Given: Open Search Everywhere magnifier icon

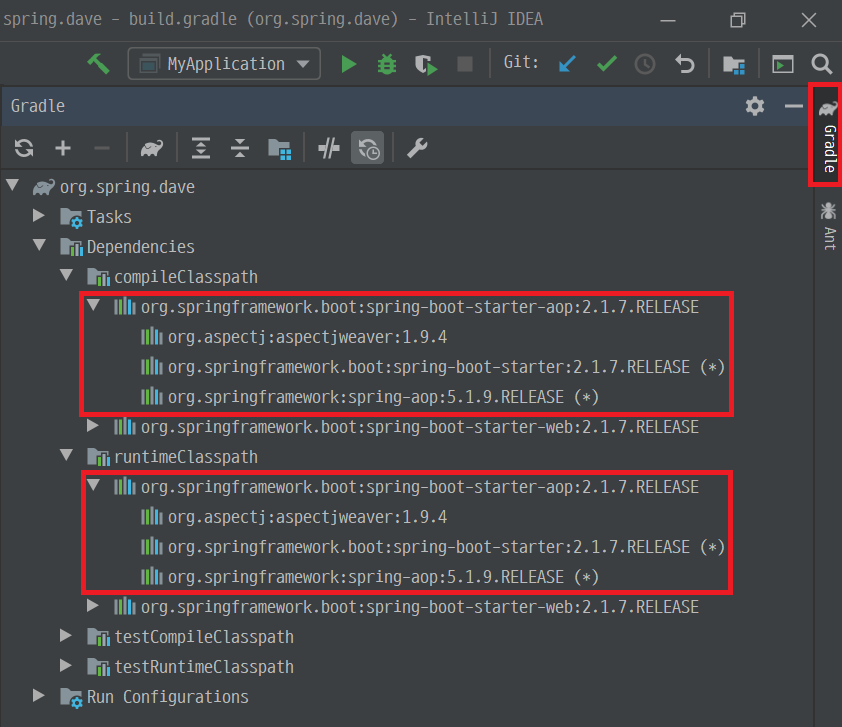Looking at the screenshot, I should (x=822, y=64).
